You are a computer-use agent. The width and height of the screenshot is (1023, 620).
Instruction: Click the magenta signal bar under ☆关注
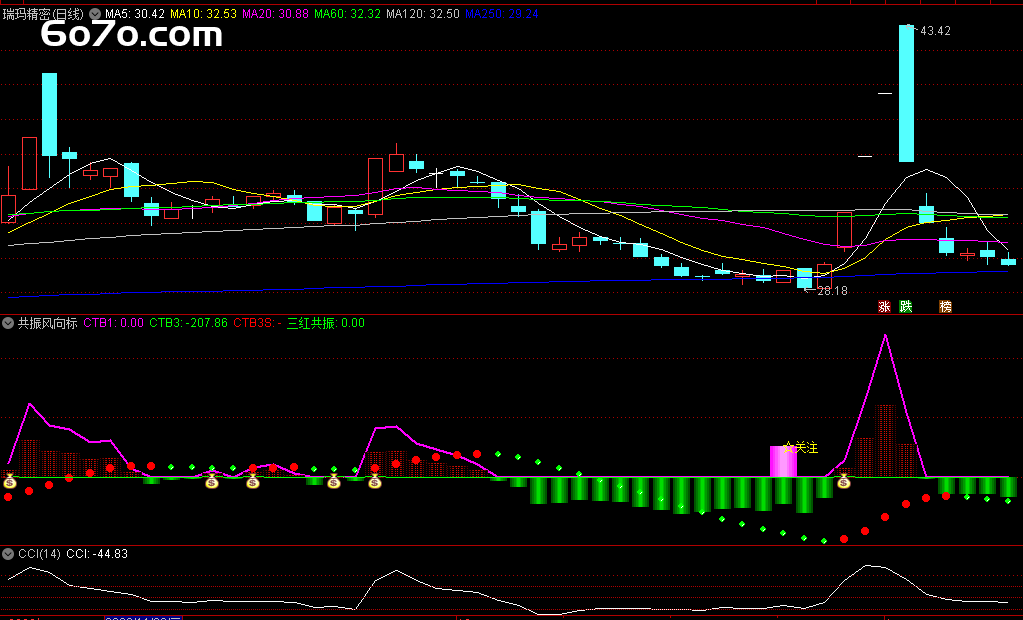pyautogui.click(x=783, y=461)
